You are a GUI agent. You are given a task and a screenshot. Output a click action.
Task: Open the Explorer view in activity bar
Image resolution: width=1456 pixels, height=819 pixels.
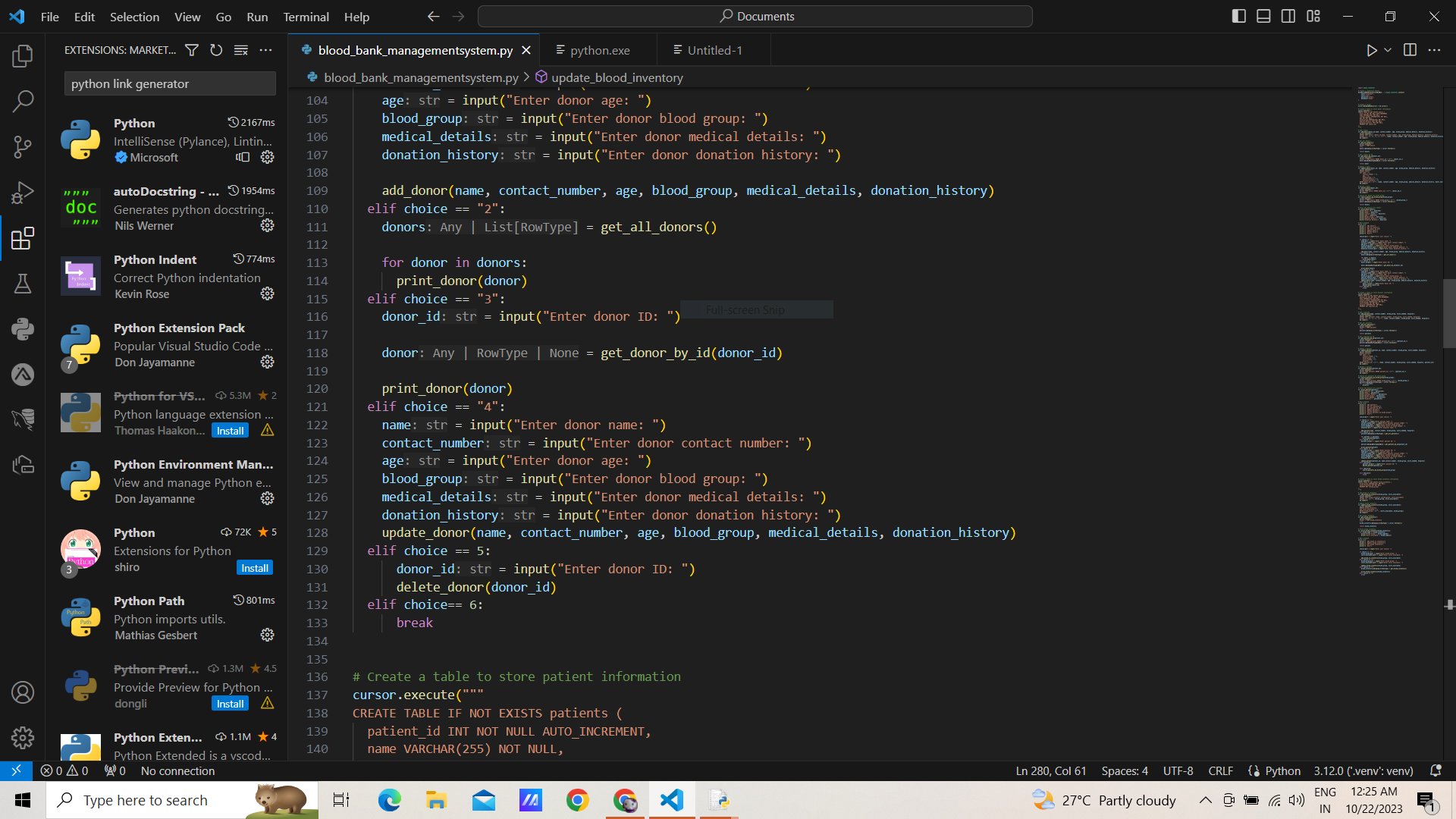[23, 55]
